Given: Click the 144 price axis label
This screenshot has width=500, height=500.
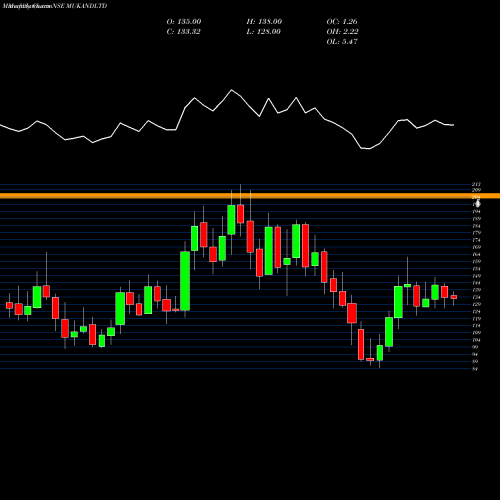Looking at the screenshot, I should pos(476,283).
